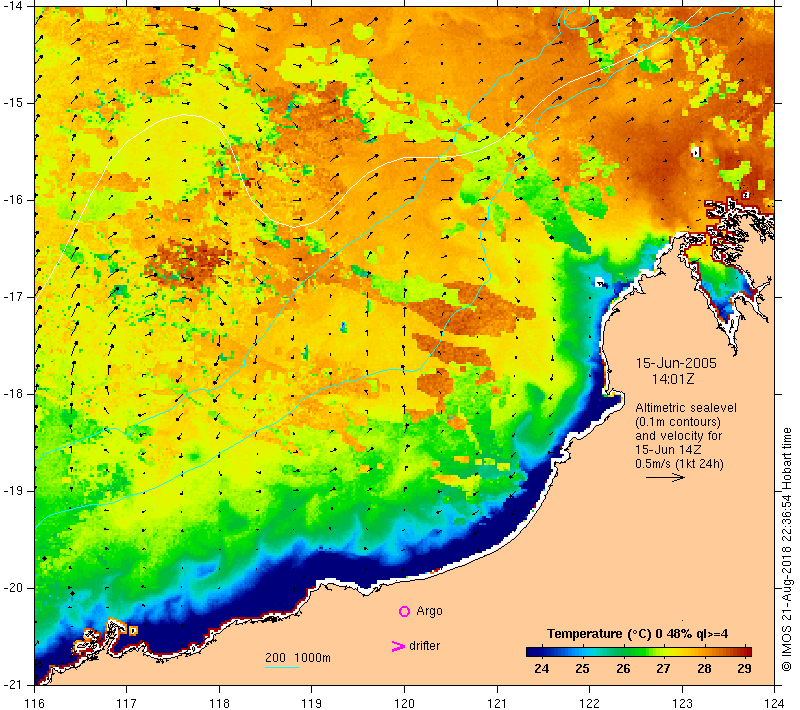Click latitude axis label -14

13,6
